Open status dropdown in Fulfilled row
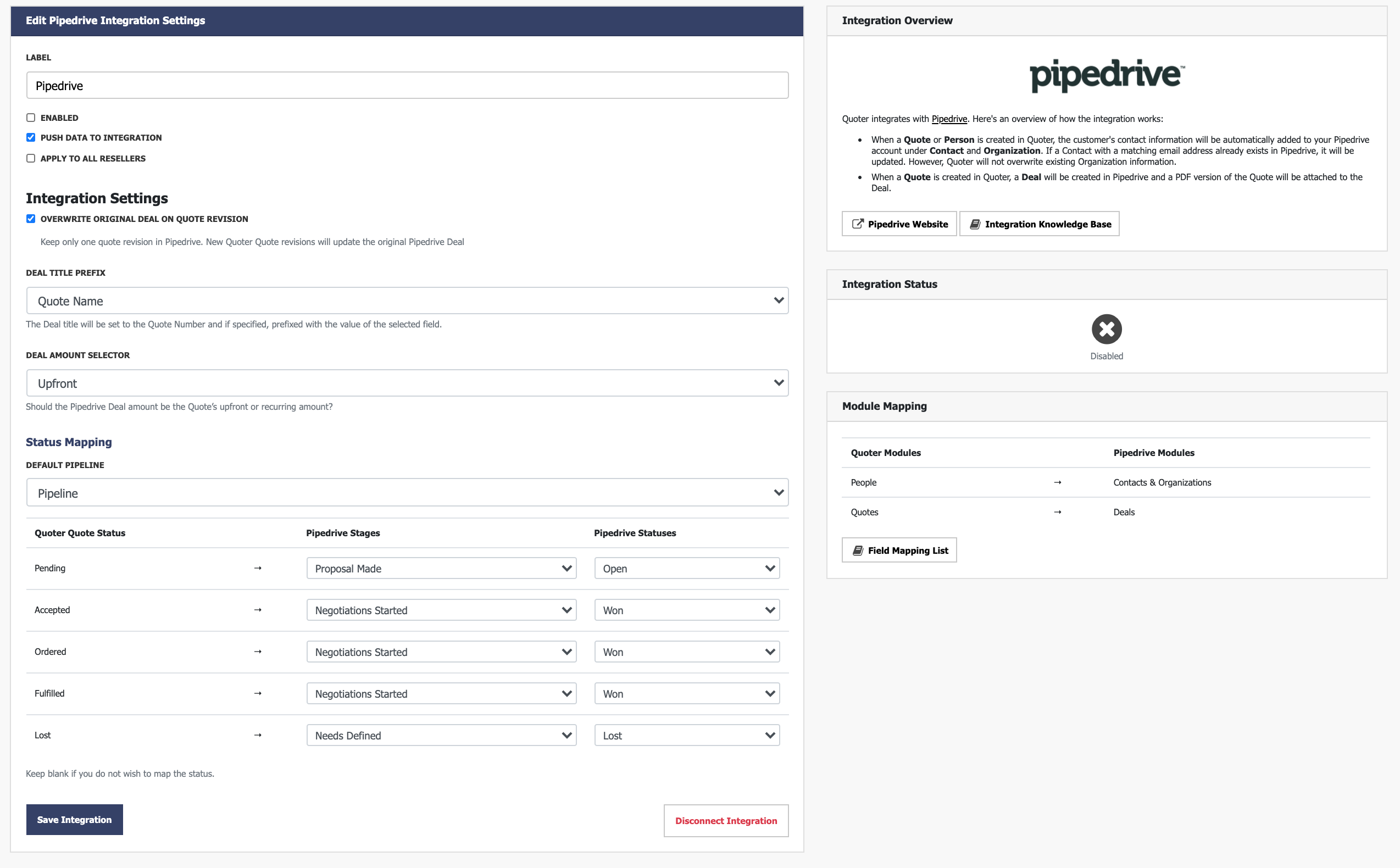This screenshot has width=1400, height=868. pyautogui.click(x=686, y=693)
